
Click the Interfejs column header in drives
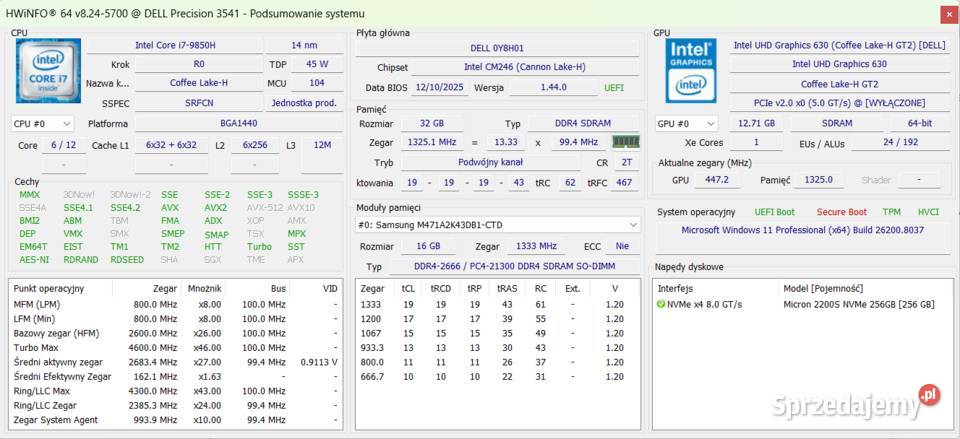point(678,288)
